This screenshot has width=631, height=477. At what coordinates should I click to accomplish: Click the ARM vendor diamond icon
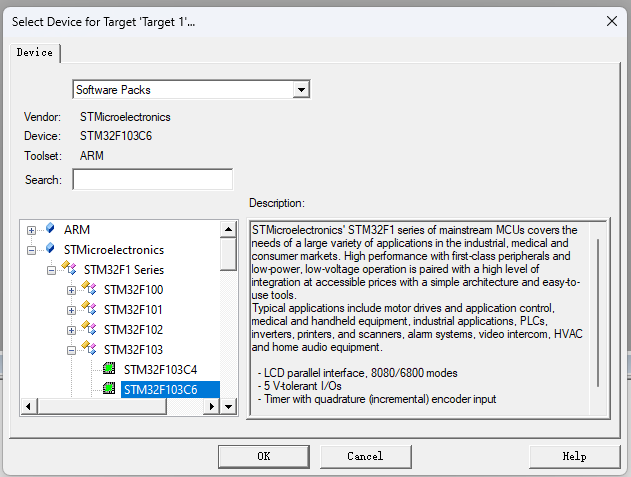coord(50,230)
